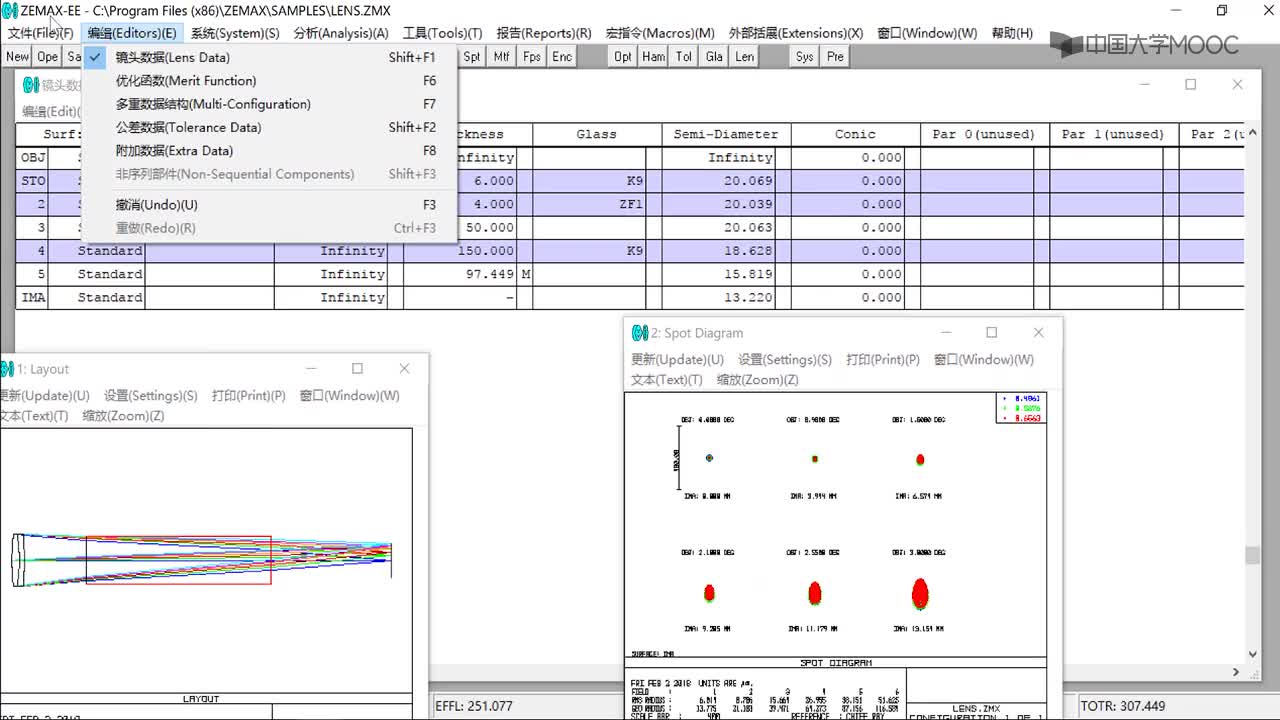Click the Spot Diagram window's title icon
1280x720 pixels.
[640, 333]
